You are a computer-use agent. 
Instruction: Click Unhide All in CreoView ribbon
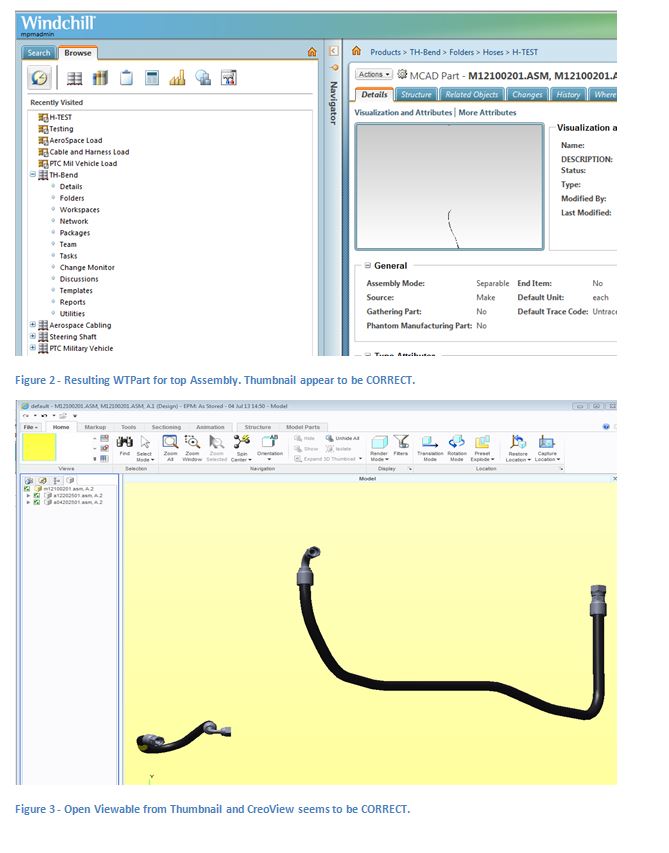343,438
